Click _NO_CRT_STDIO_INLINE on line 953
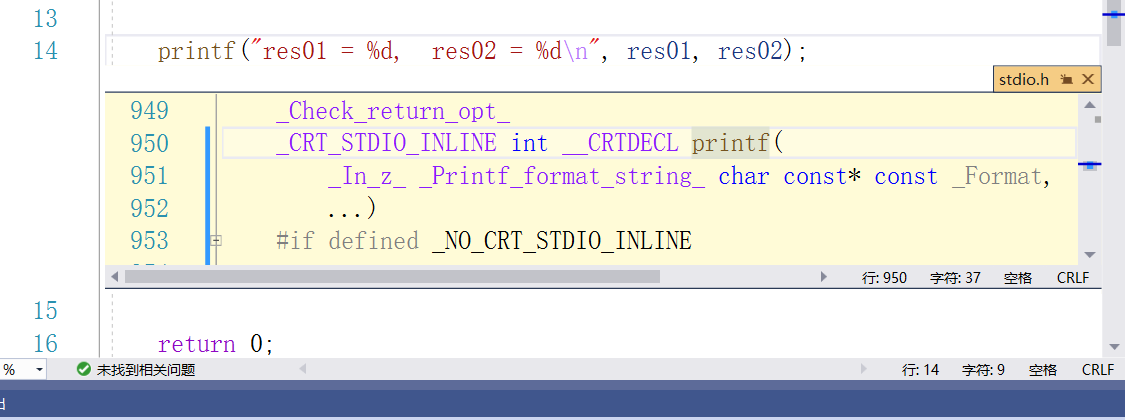The image size is (1125, 420). (562, 241)
